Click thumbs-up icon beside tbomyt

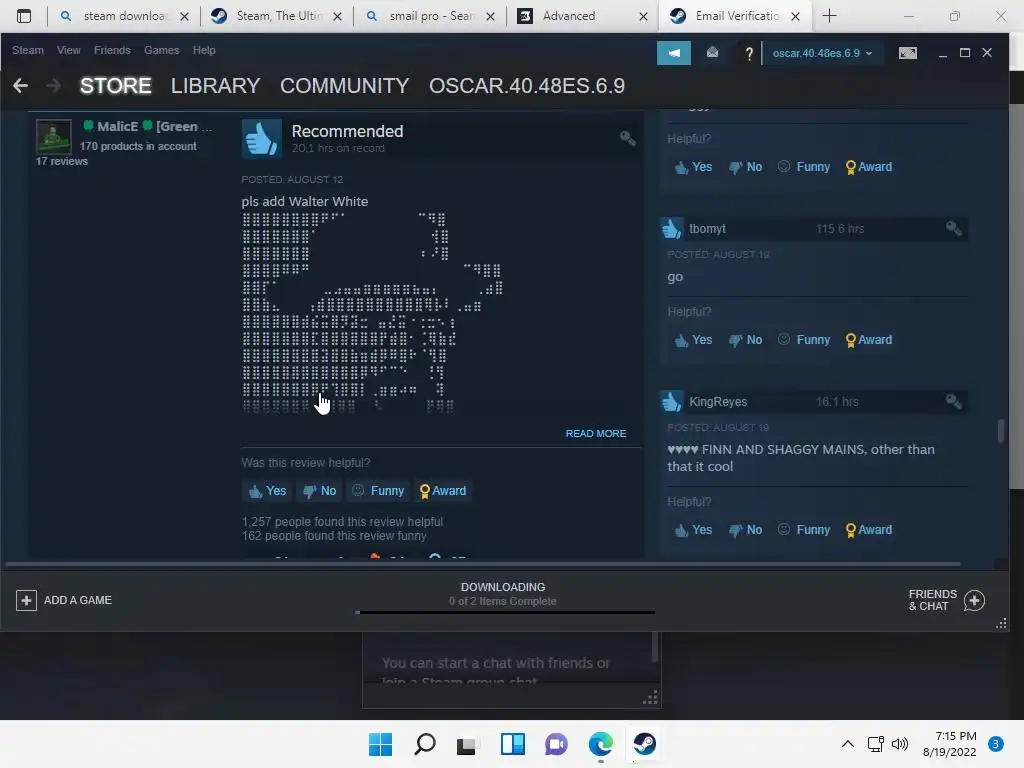click(x=672, y=229)
